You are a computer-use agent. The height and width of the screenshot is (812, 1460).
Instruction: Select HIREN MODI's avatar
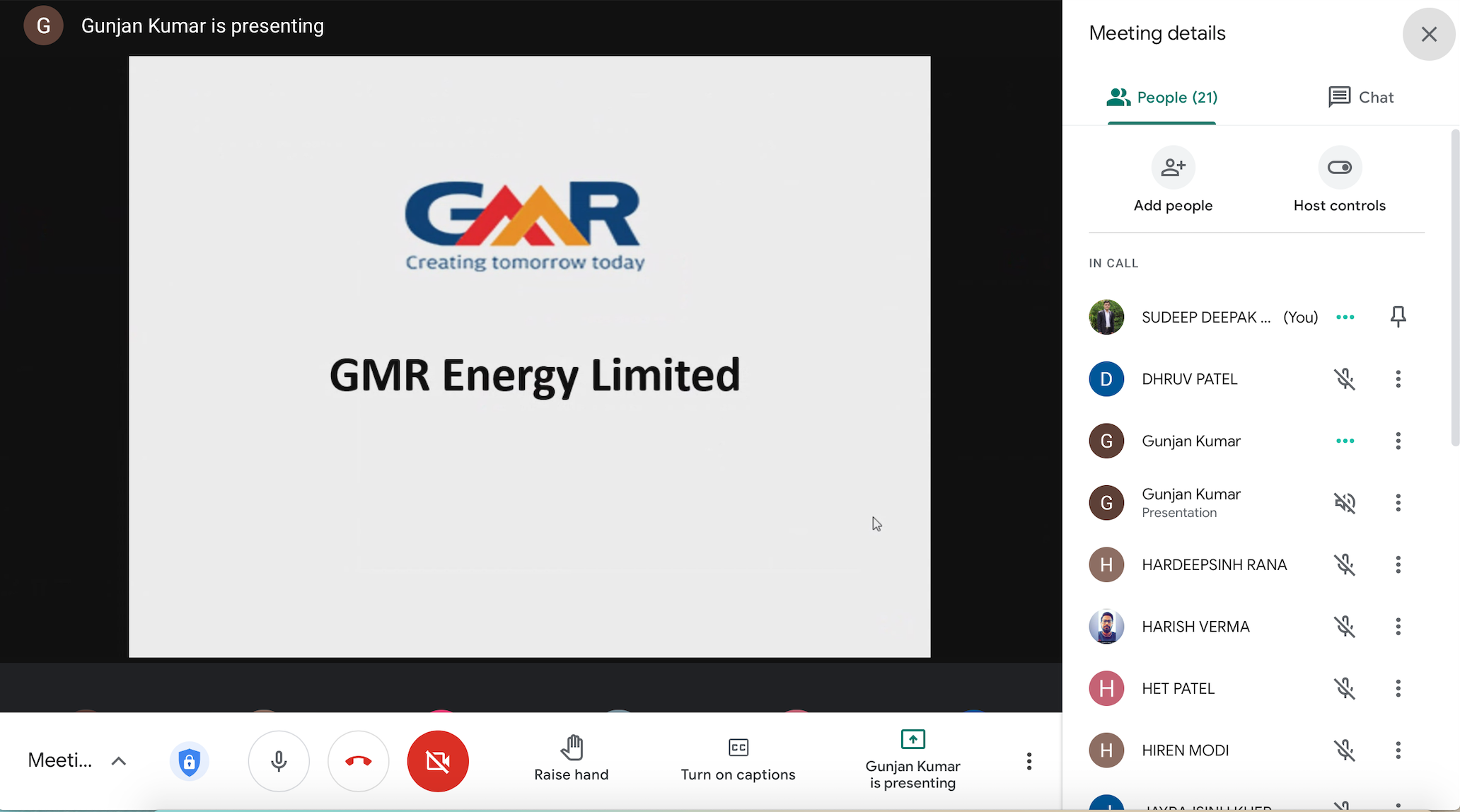pyautogui.click(x=1106, y=750)
